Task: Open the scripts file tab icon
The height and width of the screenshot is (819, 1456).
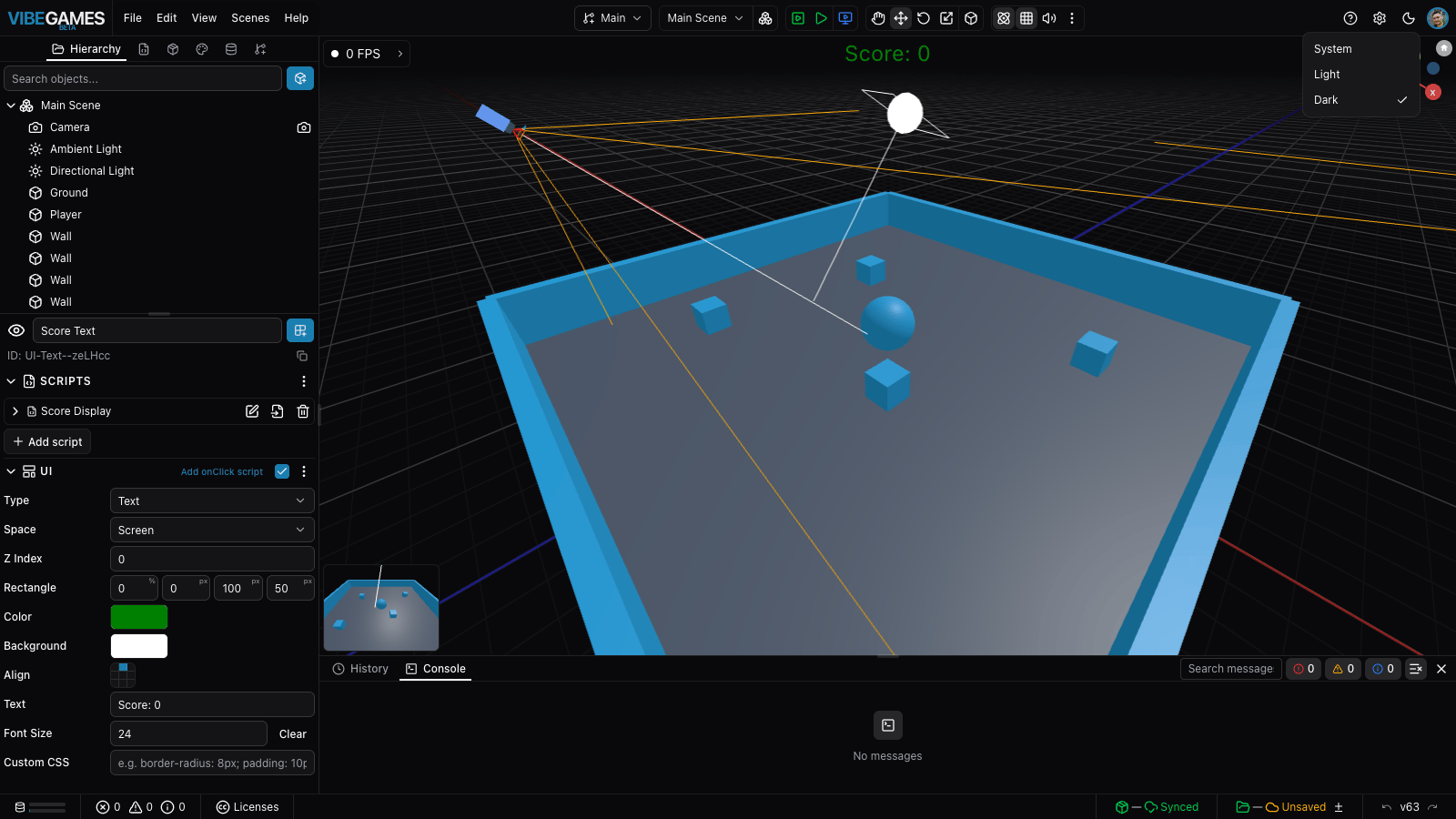Action: pyautogui.click(x=144, y=49)
